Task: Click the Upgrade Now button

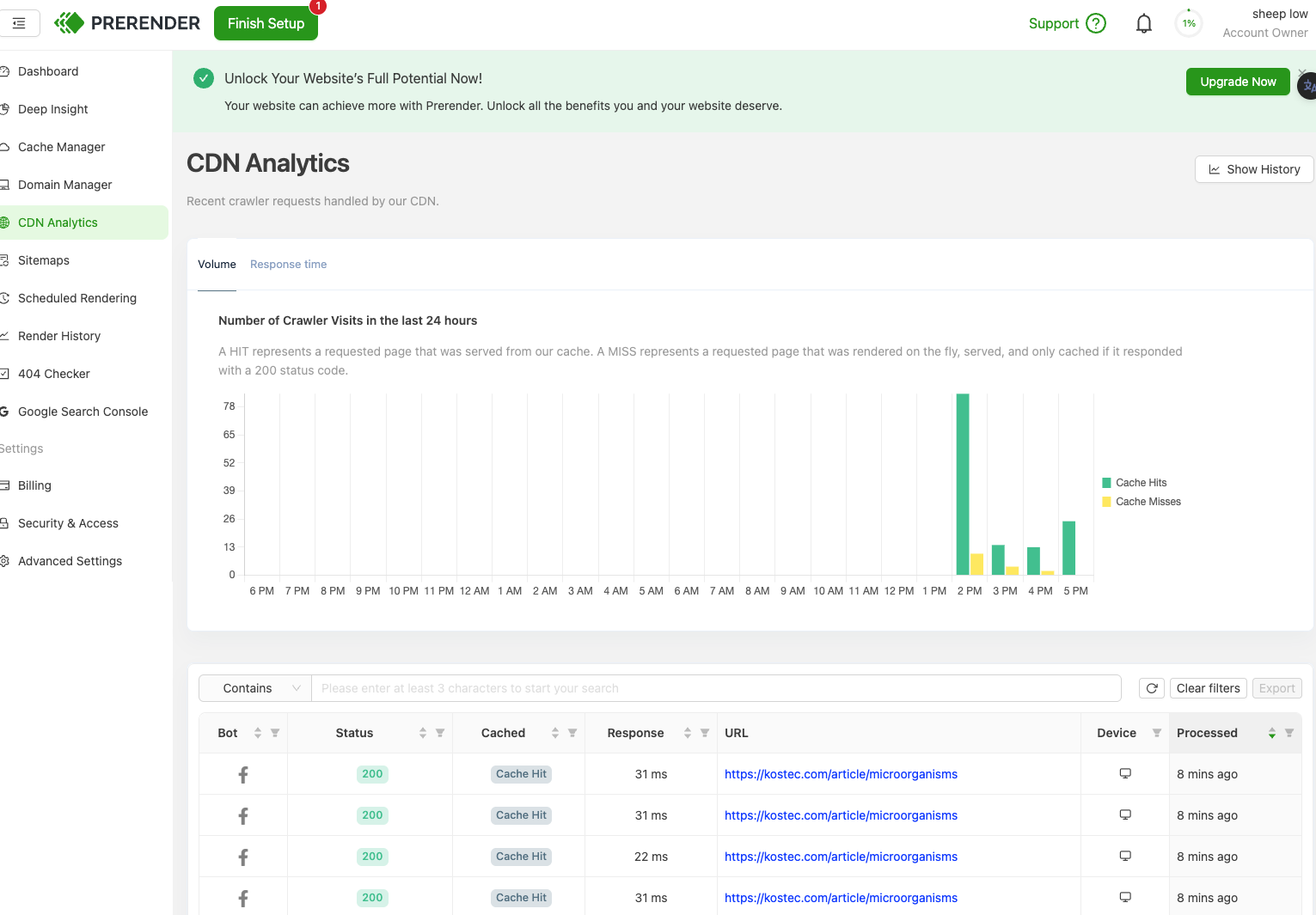Action: (x=1238, y=82)
